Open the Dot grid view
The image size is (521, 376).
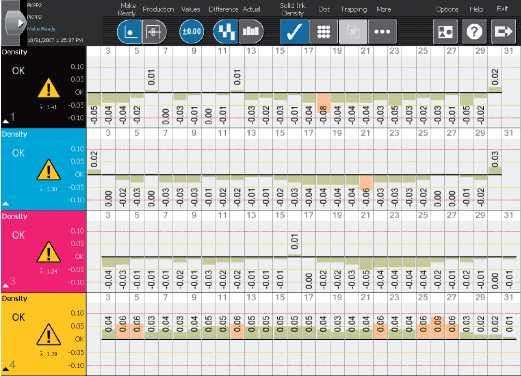click(x=324, y=32)
